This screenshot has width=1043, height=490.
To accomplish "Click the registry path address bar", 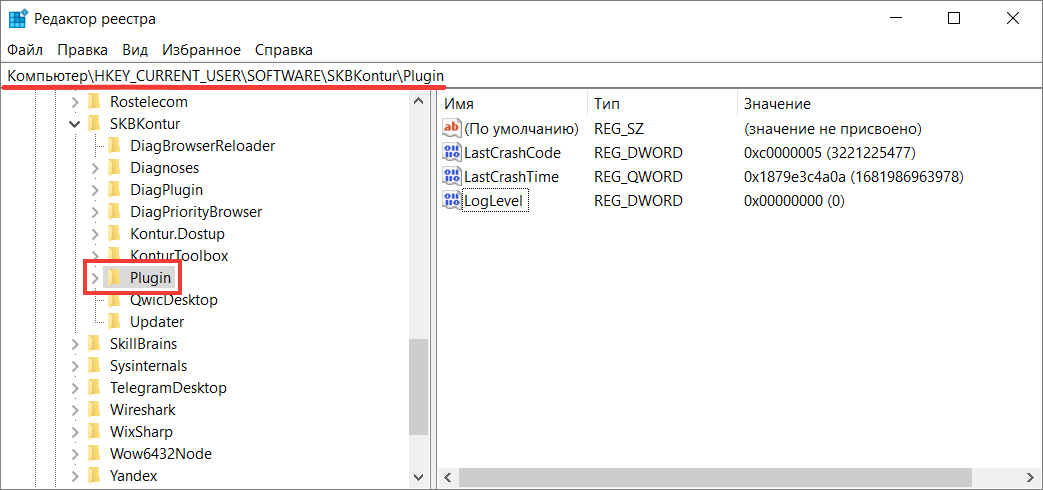I will pyautogui.click(x=522, y=76).
